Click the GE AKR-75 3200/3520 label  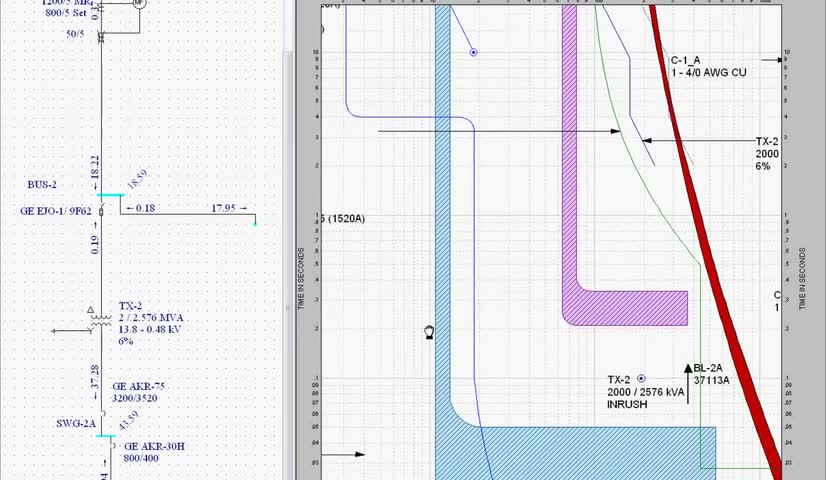(x=139, y=392)
